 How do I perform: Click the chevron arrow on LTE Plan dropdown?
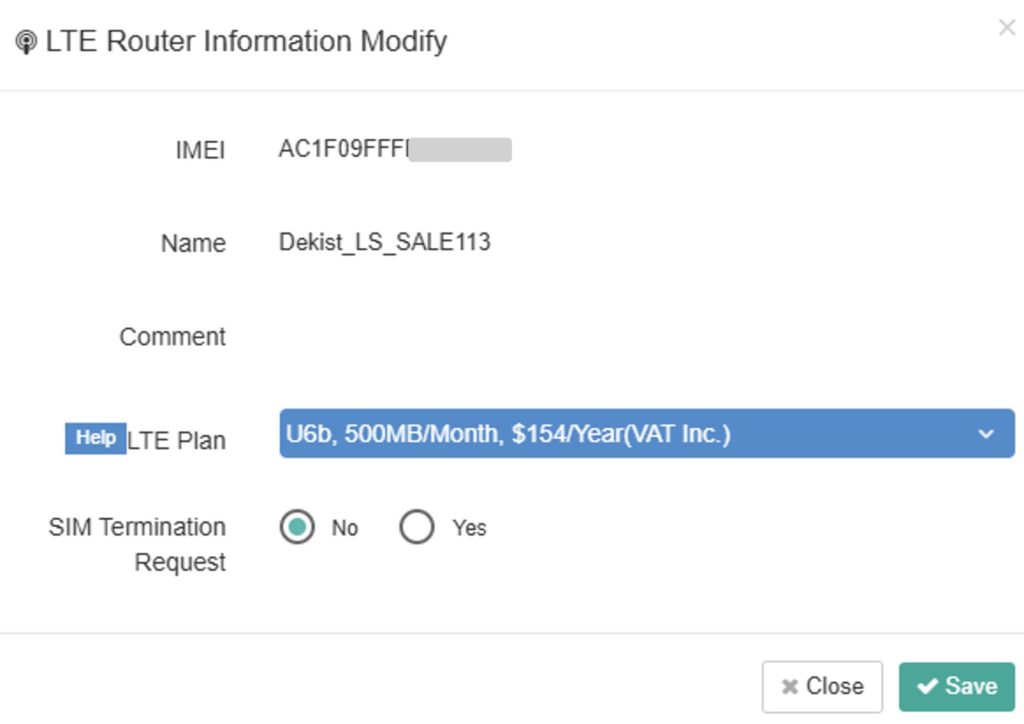click(985, 434)
